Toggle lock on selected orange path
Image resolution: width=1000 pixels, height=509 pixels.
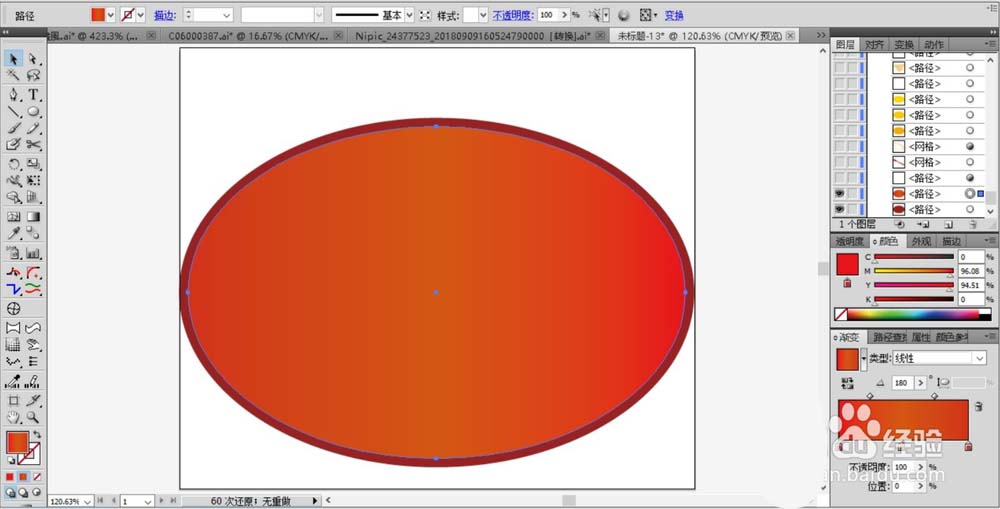pos(852,194)
